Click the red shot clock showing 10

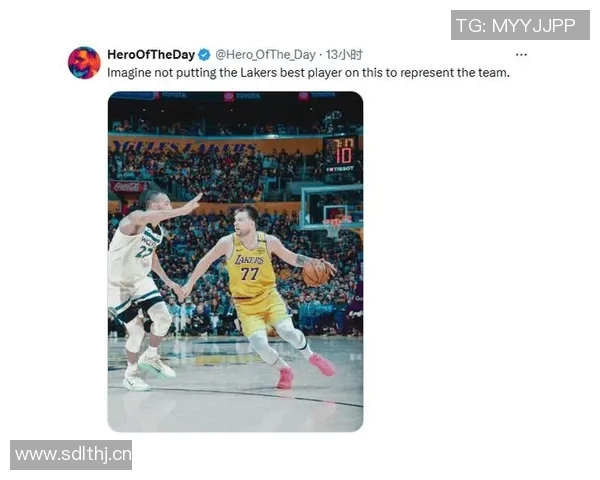pyautogui.click(x=343, y=152)
